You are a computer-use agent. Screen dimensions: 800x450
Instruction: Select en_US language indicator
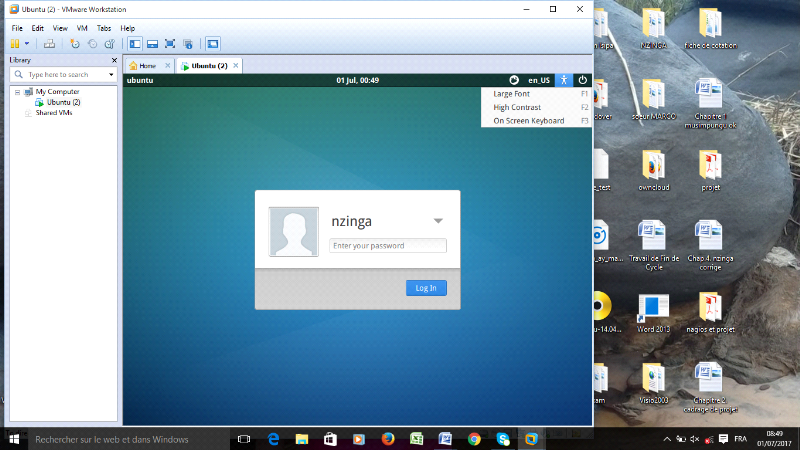point(539,80)
